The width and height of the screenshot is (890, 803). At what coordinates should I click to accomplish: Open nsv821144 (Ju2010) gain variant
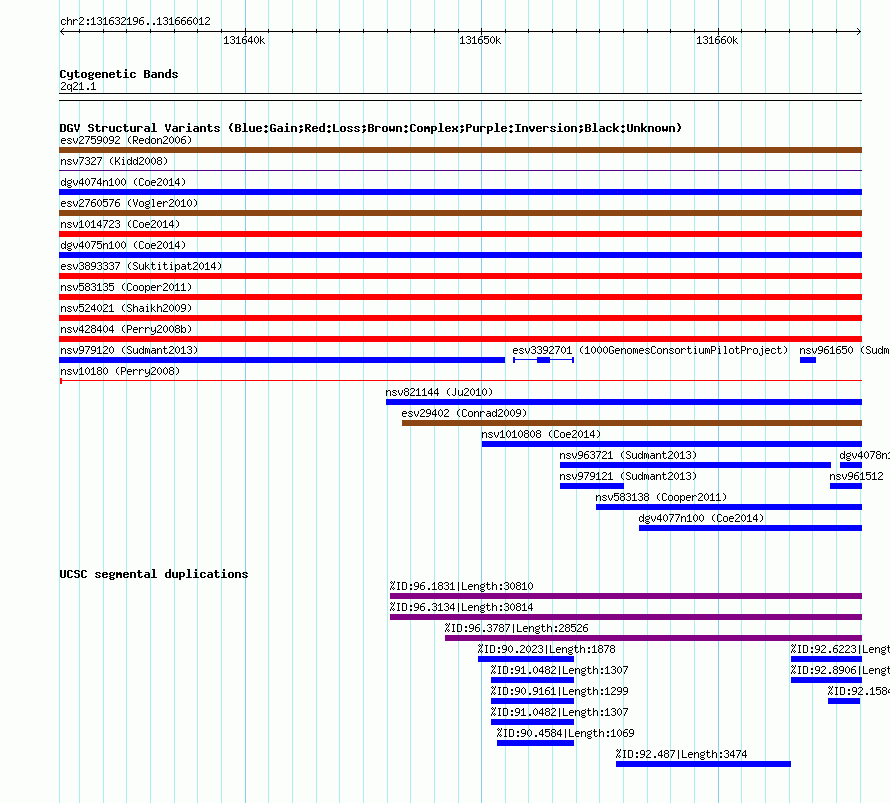(624, 402)
